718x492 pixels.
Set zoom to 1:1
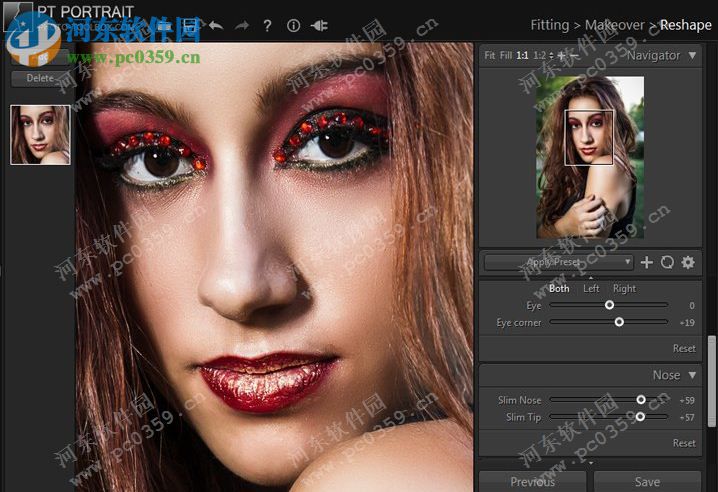point(522,55)
